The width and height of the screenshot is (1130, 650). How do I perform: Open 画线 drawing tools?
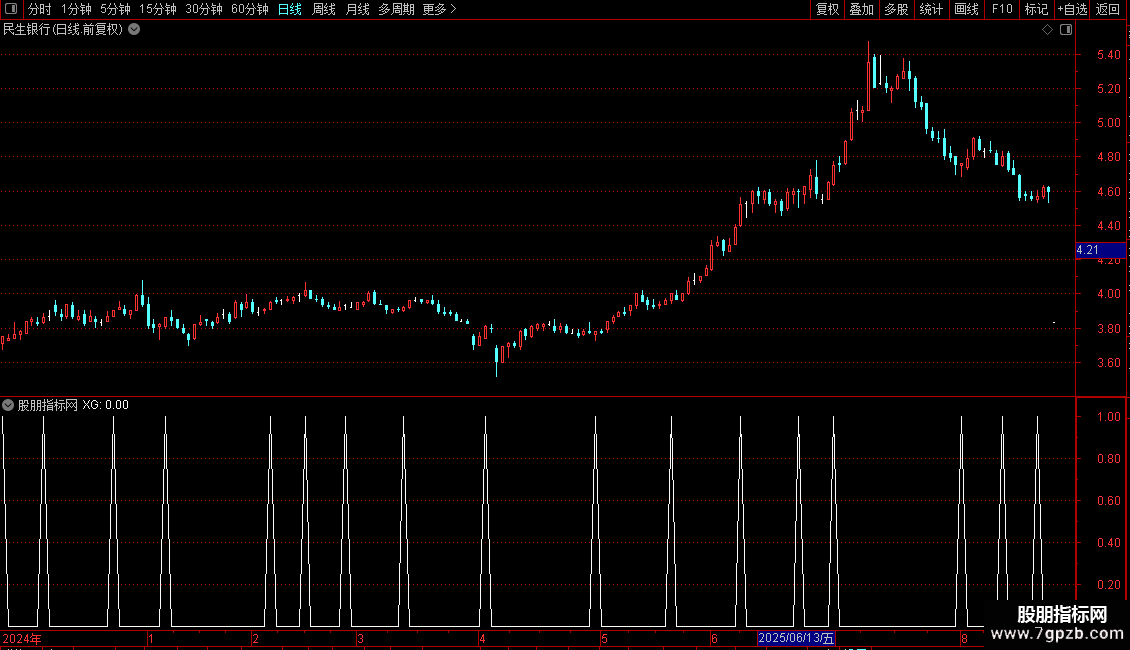pos(966,9)
